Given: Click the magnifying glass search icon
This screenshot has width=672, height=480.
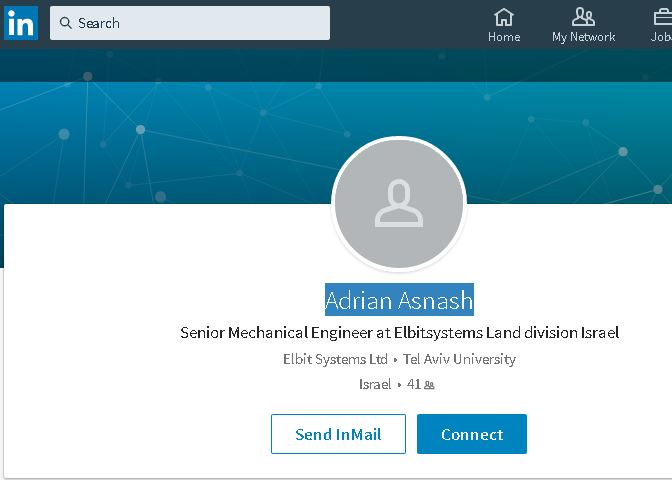Looking at the screenshot, I should (x=66, y=23).
